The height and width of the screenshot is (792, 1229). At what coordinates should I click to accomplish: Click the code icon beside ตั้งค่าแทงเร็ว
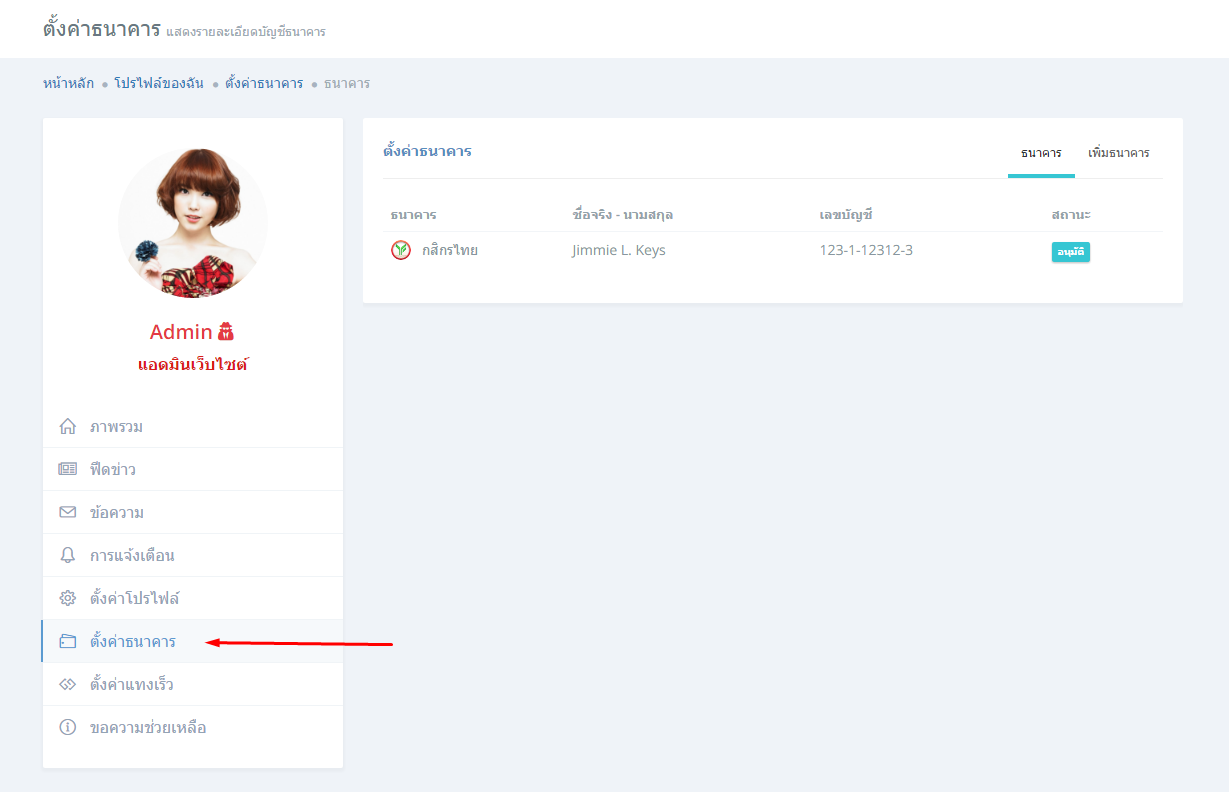(68, 685)
